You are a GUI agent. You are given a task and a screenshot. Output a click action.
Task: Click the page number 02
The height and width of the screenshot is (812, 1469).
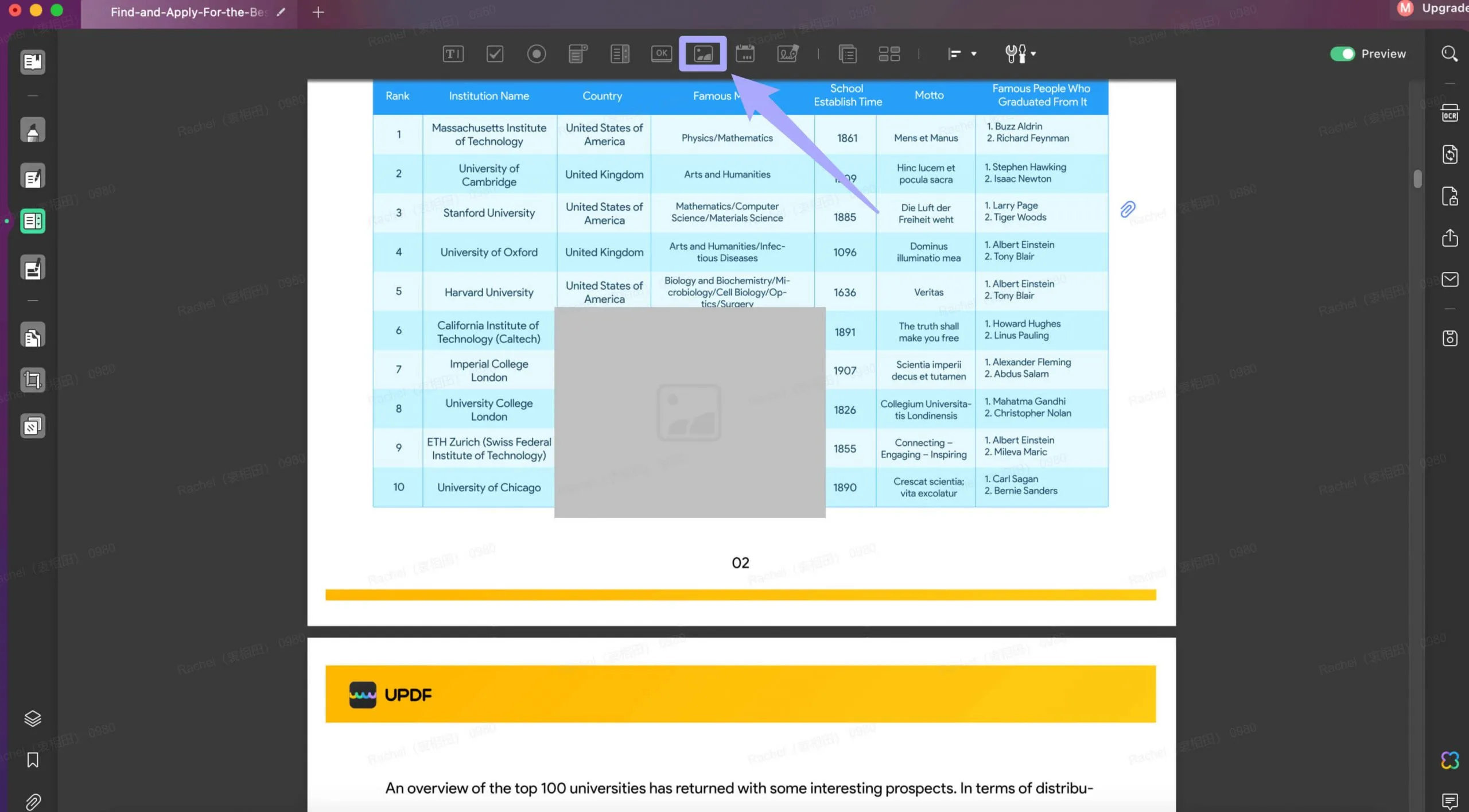tap(740, 563)
